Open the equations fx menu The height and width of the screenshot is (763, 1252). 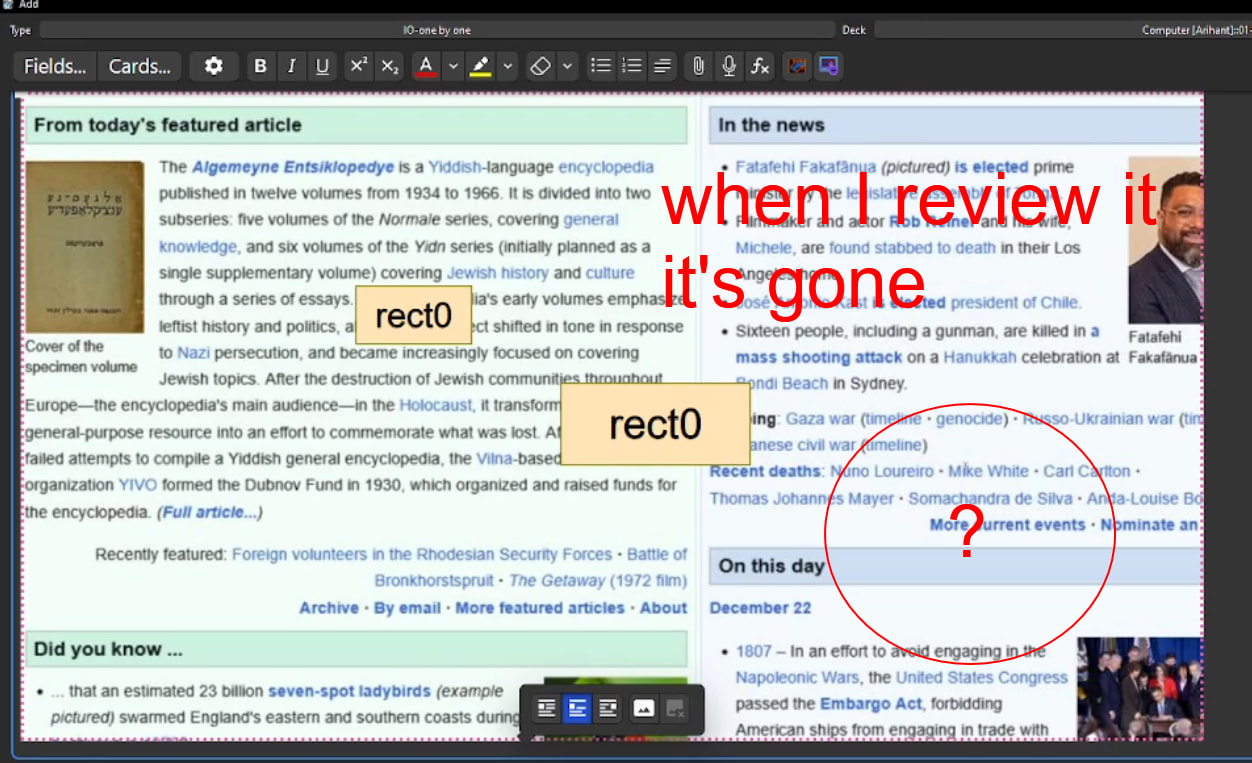pyautogui.click(x=760, y=66)
